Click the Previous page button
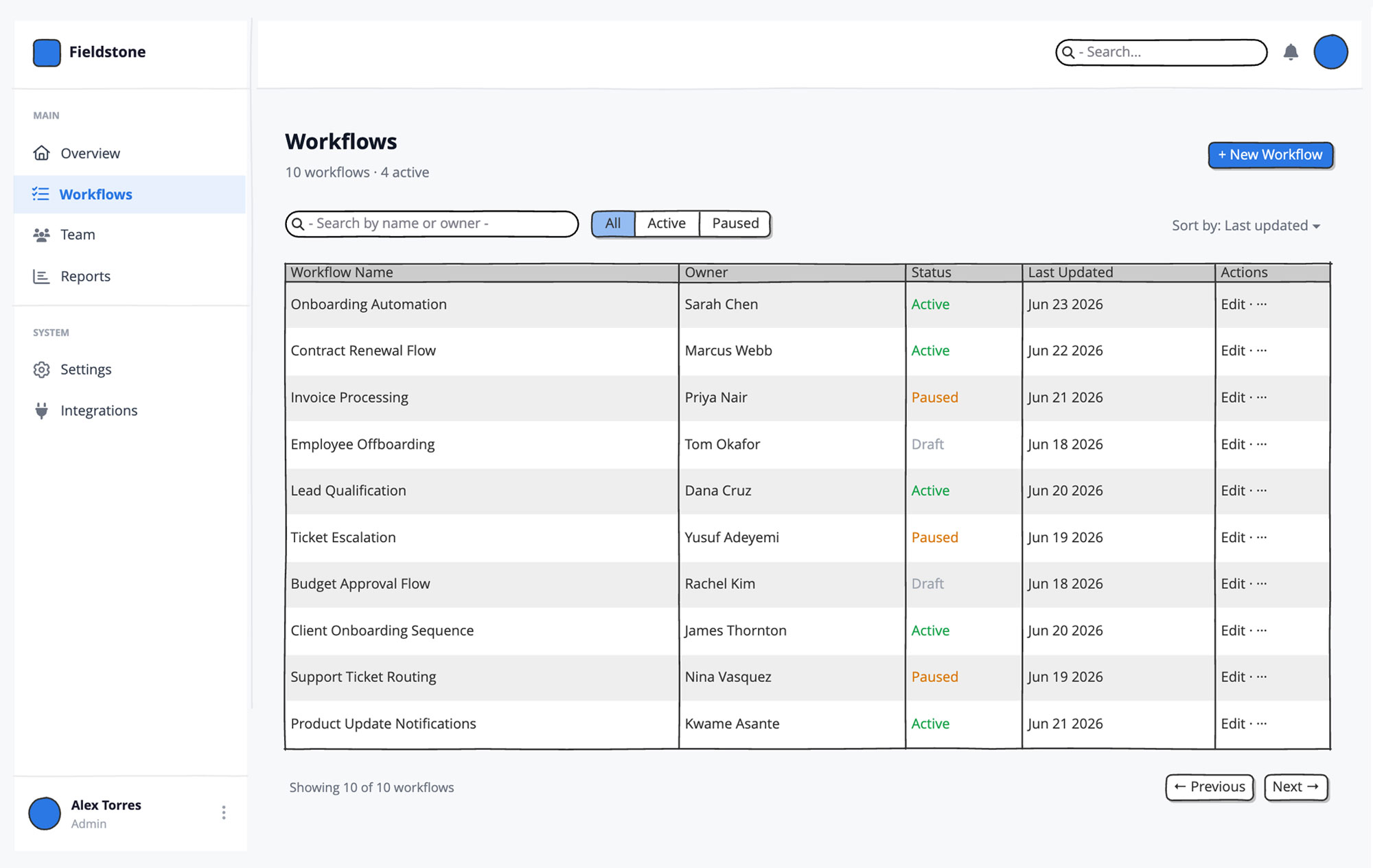This screenshot has width=1373, height=868. click(1210, 787)
